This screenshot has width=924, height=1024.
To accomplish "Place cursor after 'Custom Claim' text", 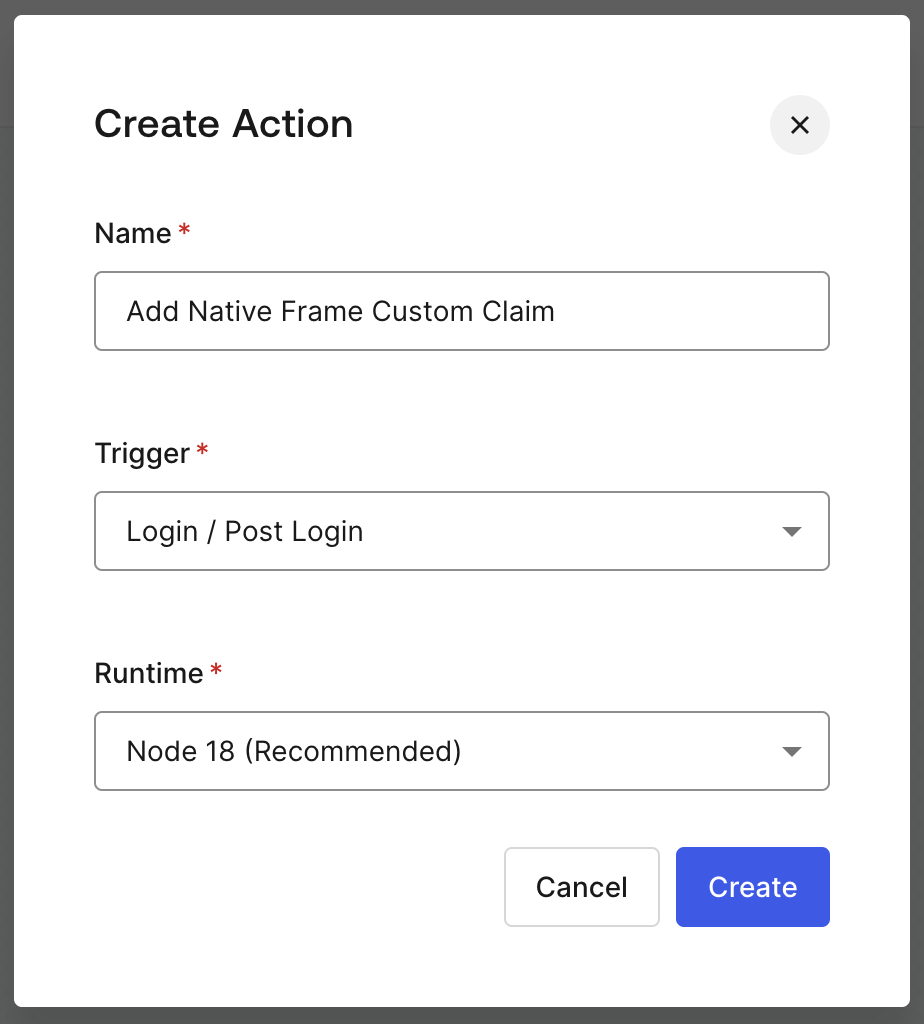I will 556,312.
